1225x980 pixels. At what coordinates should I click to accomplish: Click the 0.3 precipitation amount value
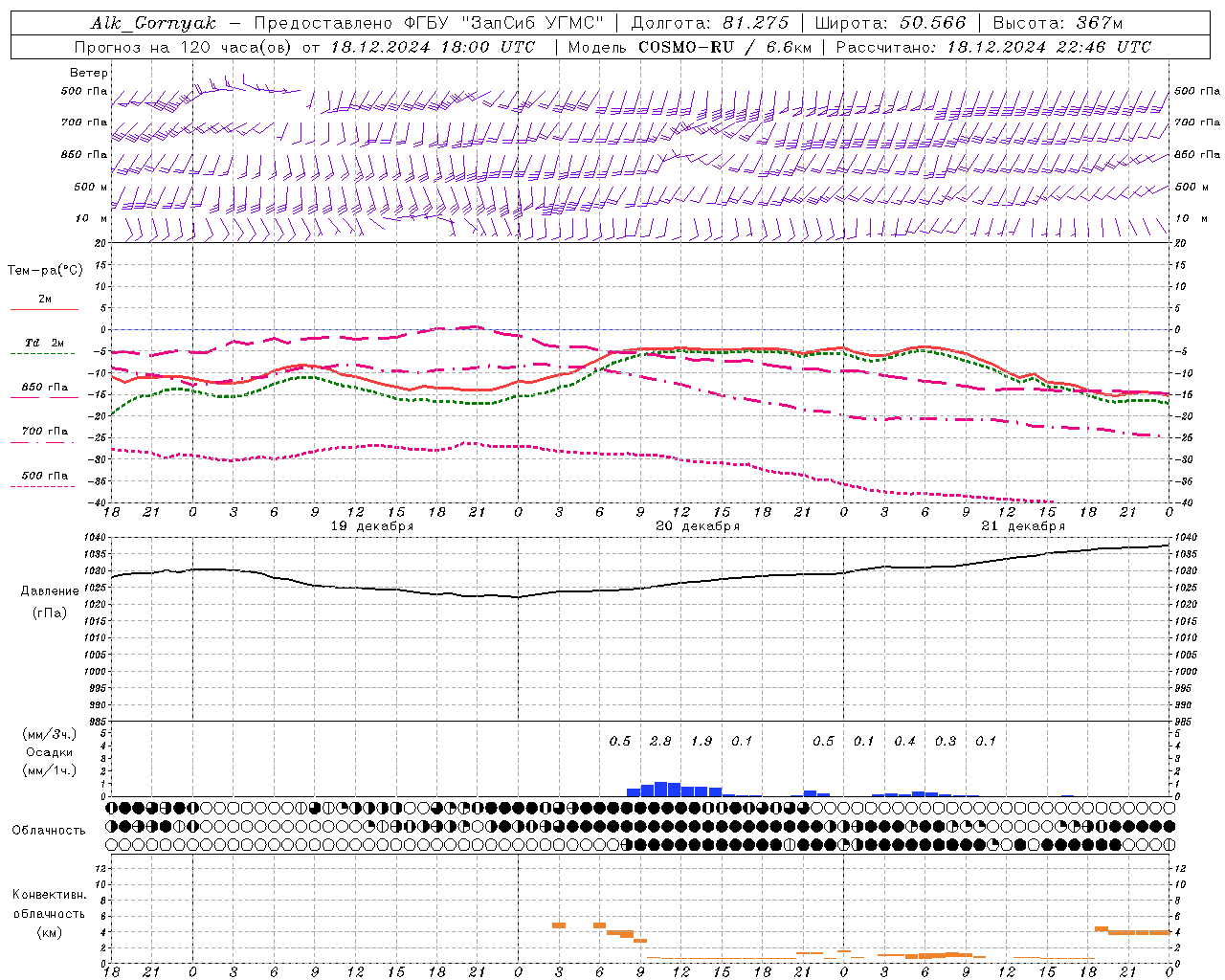click(946, 741)
